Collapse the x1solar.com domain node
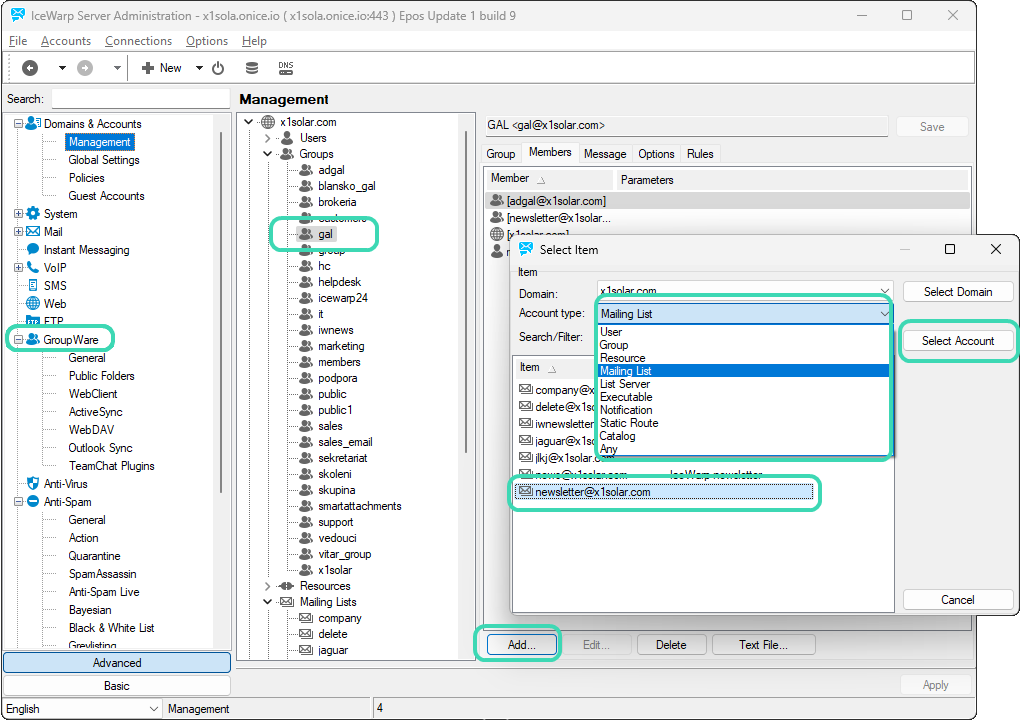This screenshot has height=720, width=1021. (249, 122)
